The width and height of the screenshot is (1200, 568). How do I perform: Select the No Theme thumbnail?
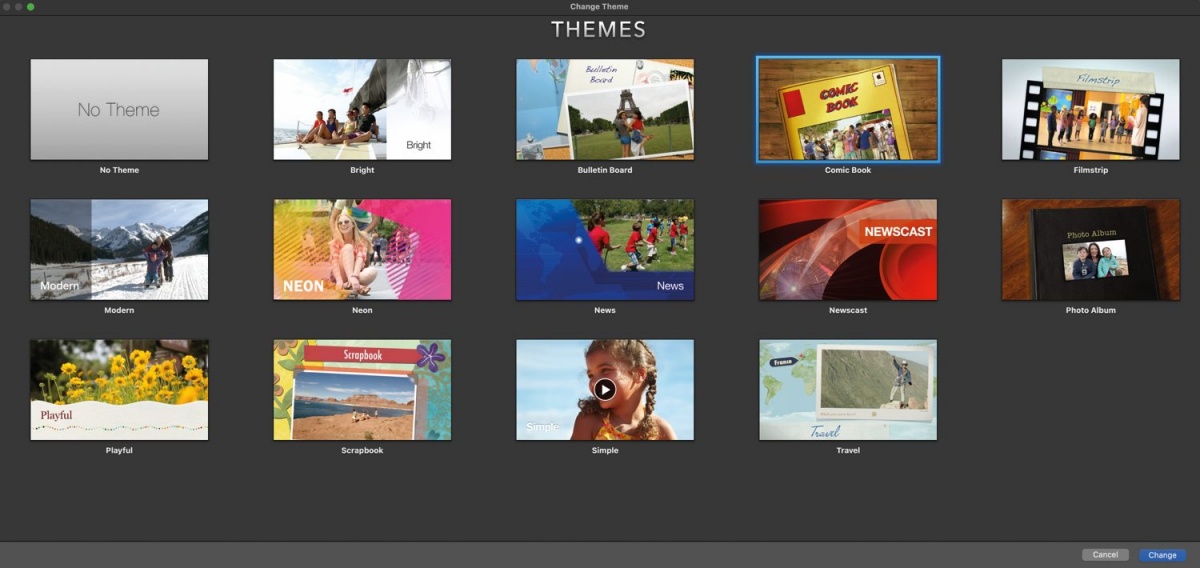click(119, 110)
